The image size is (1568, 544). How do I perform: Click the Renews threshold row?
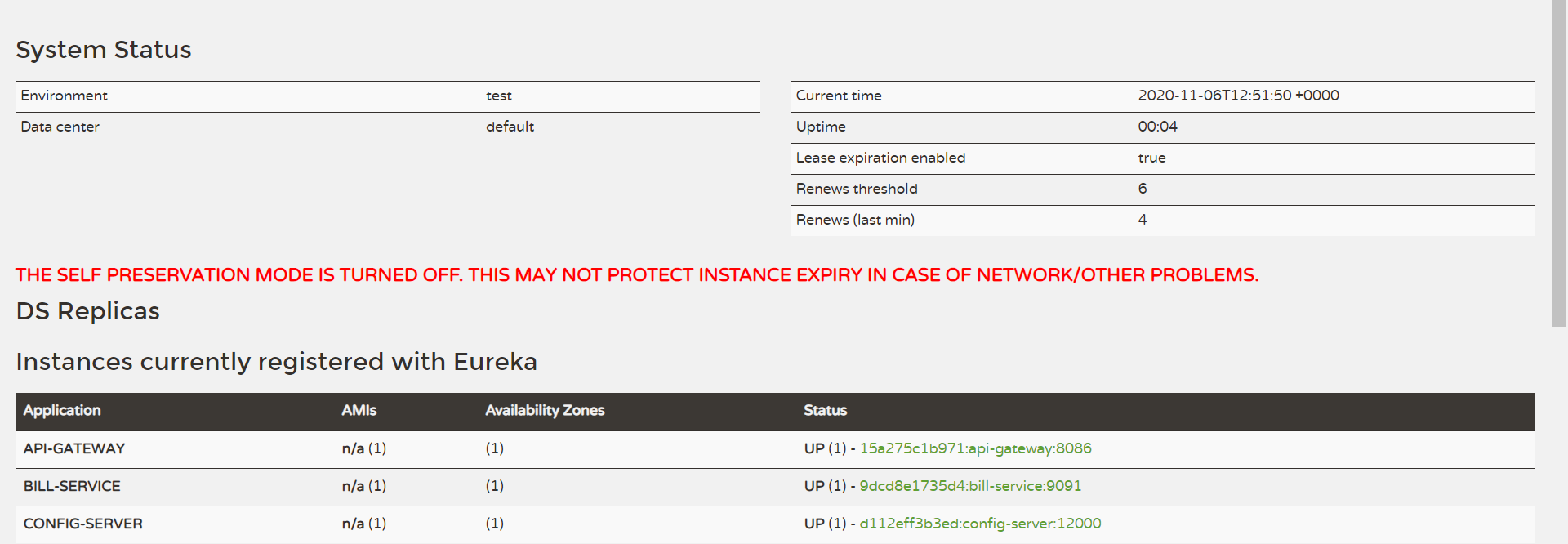[x=1163, y=190]
